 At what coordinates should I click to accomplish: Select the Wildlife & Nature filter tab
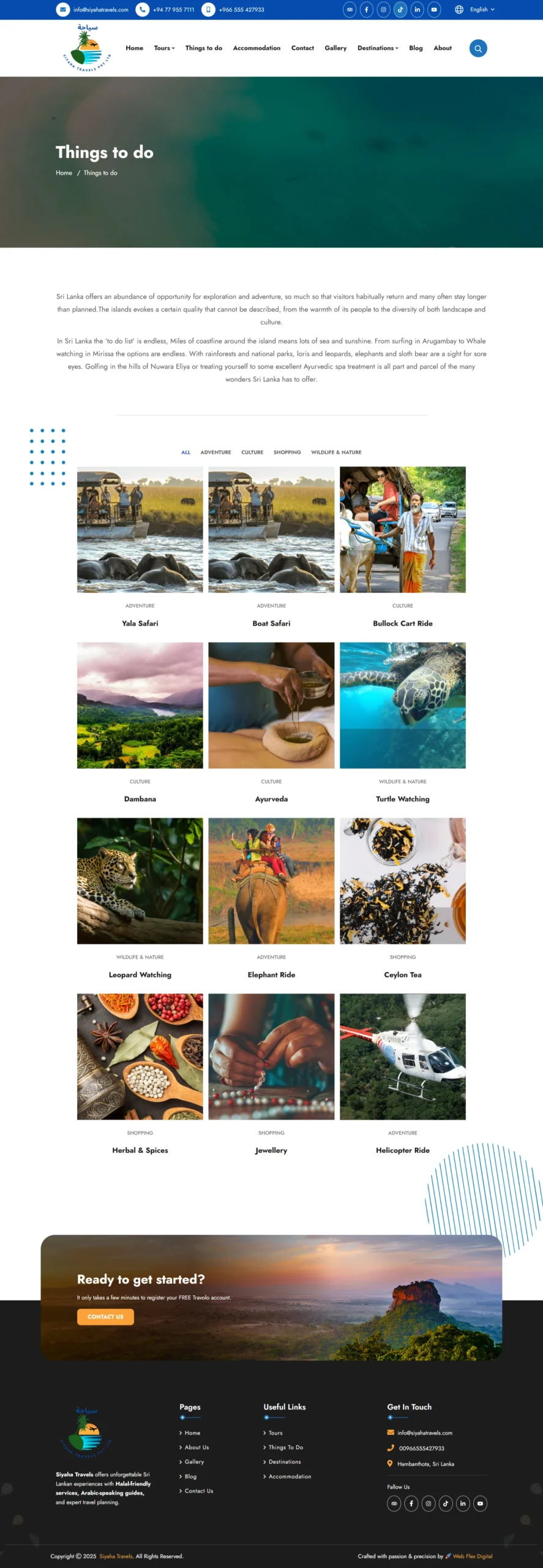pyautogui.click(x=336, y=452)
